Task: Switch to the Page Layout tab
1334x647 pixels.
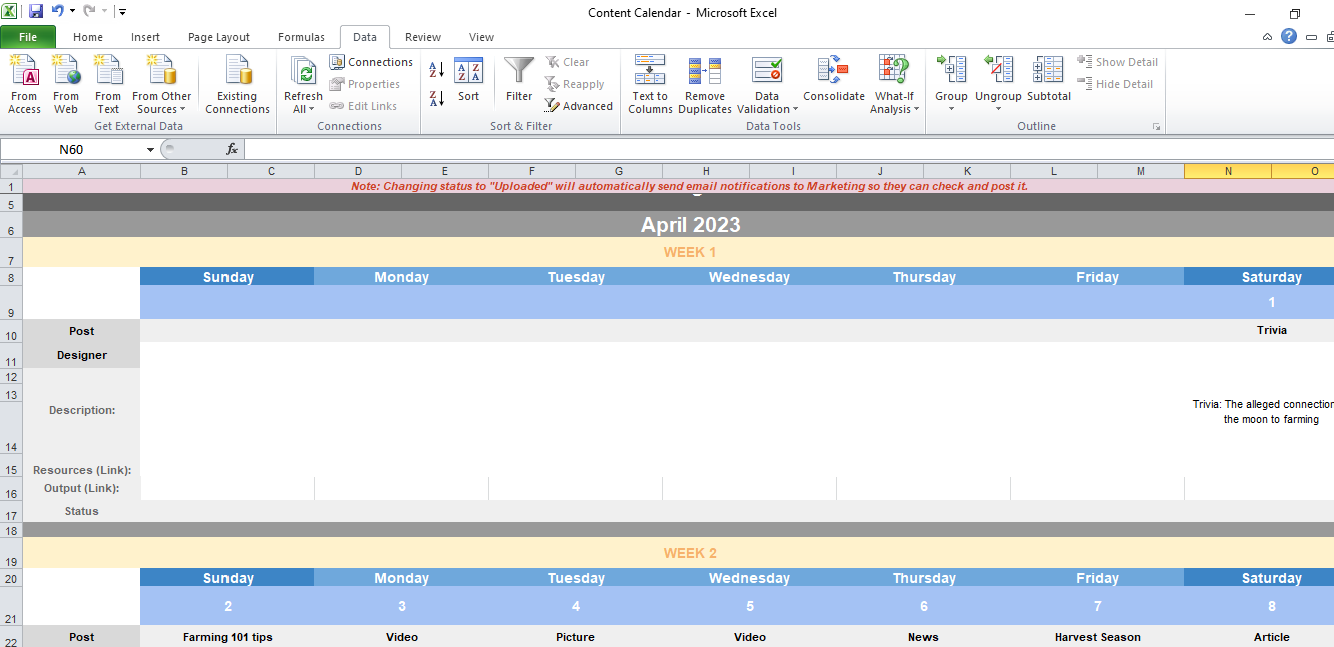Action: [x=219, y=37]
